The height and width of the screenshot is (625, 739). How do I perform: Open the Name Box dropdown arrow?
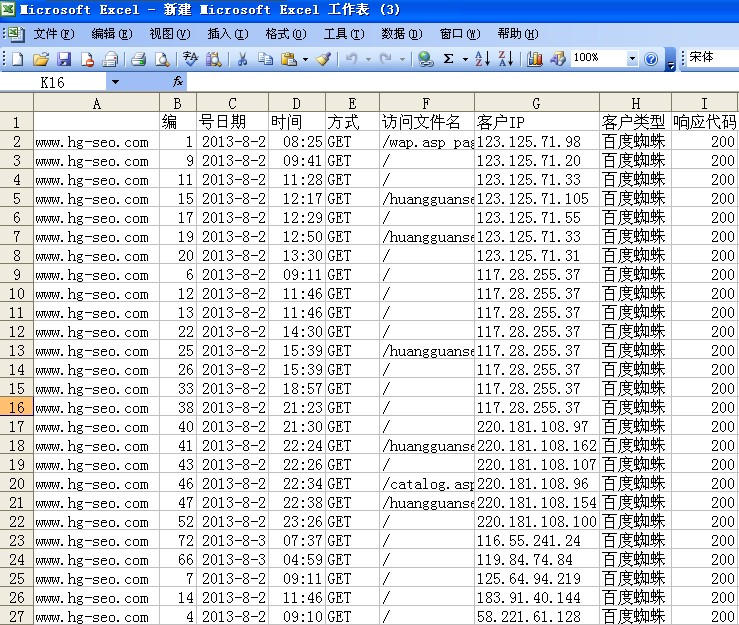pyautogui.click(x=115, y=82)
